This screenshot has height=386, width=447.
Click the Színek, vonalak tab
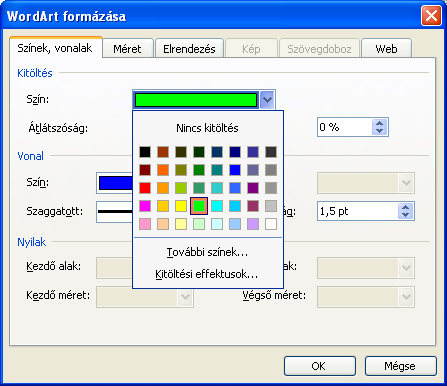click(55, 48)
